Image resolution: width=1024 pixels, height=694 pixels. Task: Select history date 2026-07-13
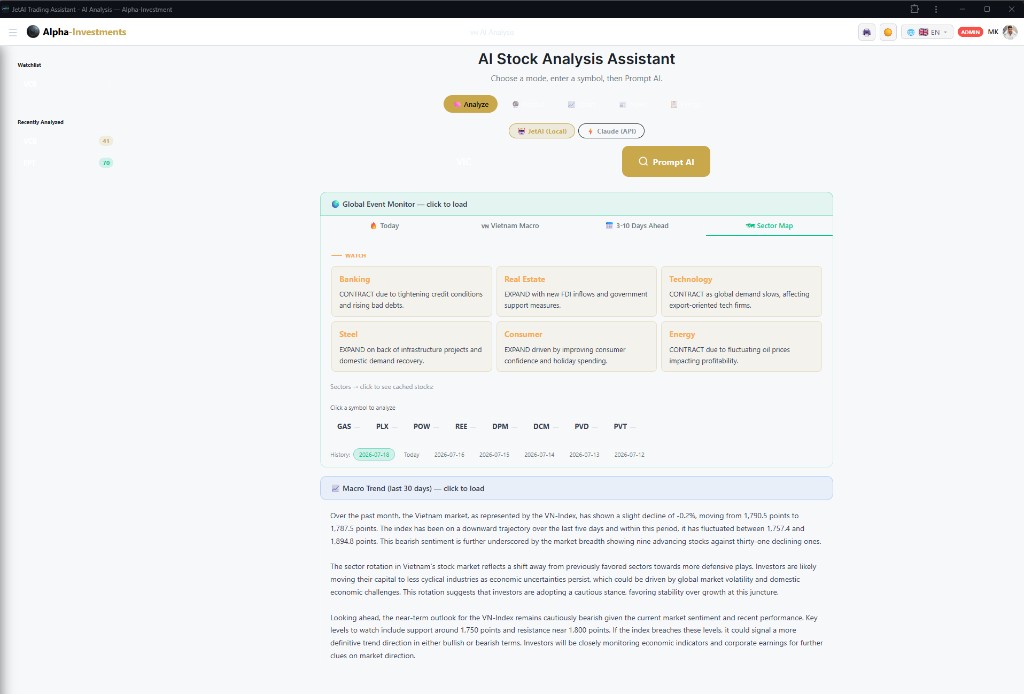[584, 454]
